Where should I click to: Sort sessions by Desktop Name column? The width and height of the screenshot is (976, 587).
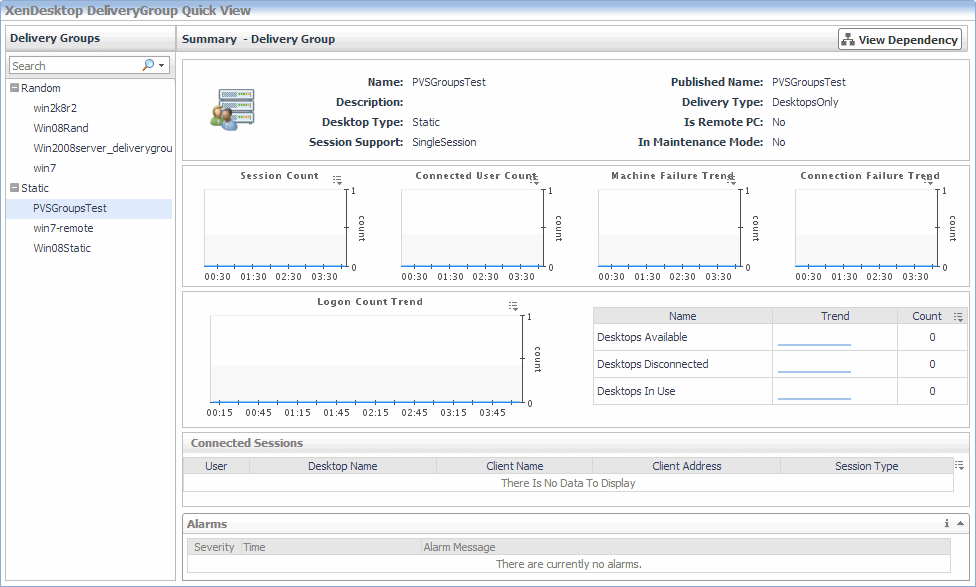pos(342,466)
